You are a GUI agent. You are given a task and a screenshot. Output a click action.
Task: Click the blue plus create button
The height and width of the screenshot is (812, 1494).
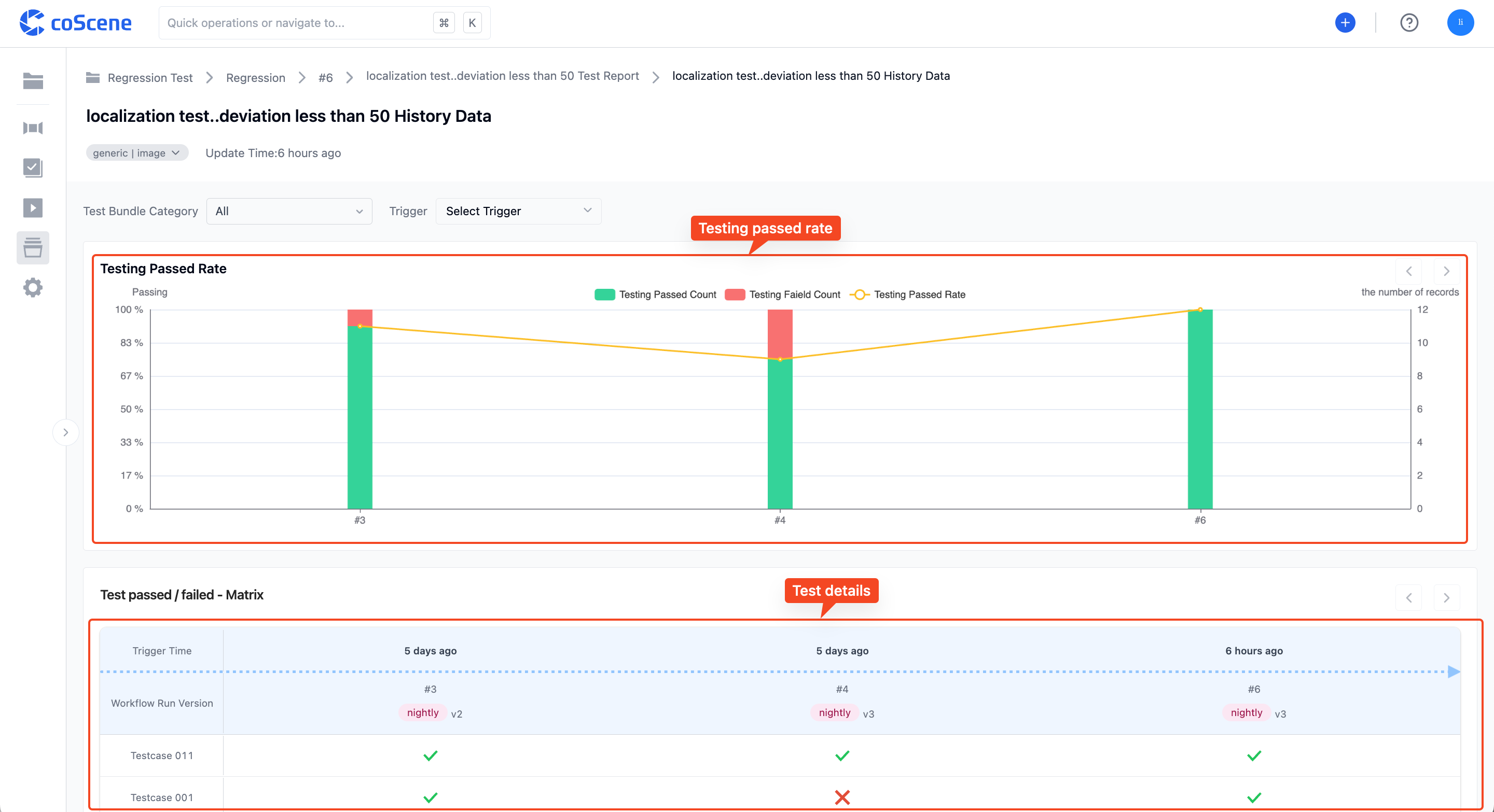[1345, 23]
